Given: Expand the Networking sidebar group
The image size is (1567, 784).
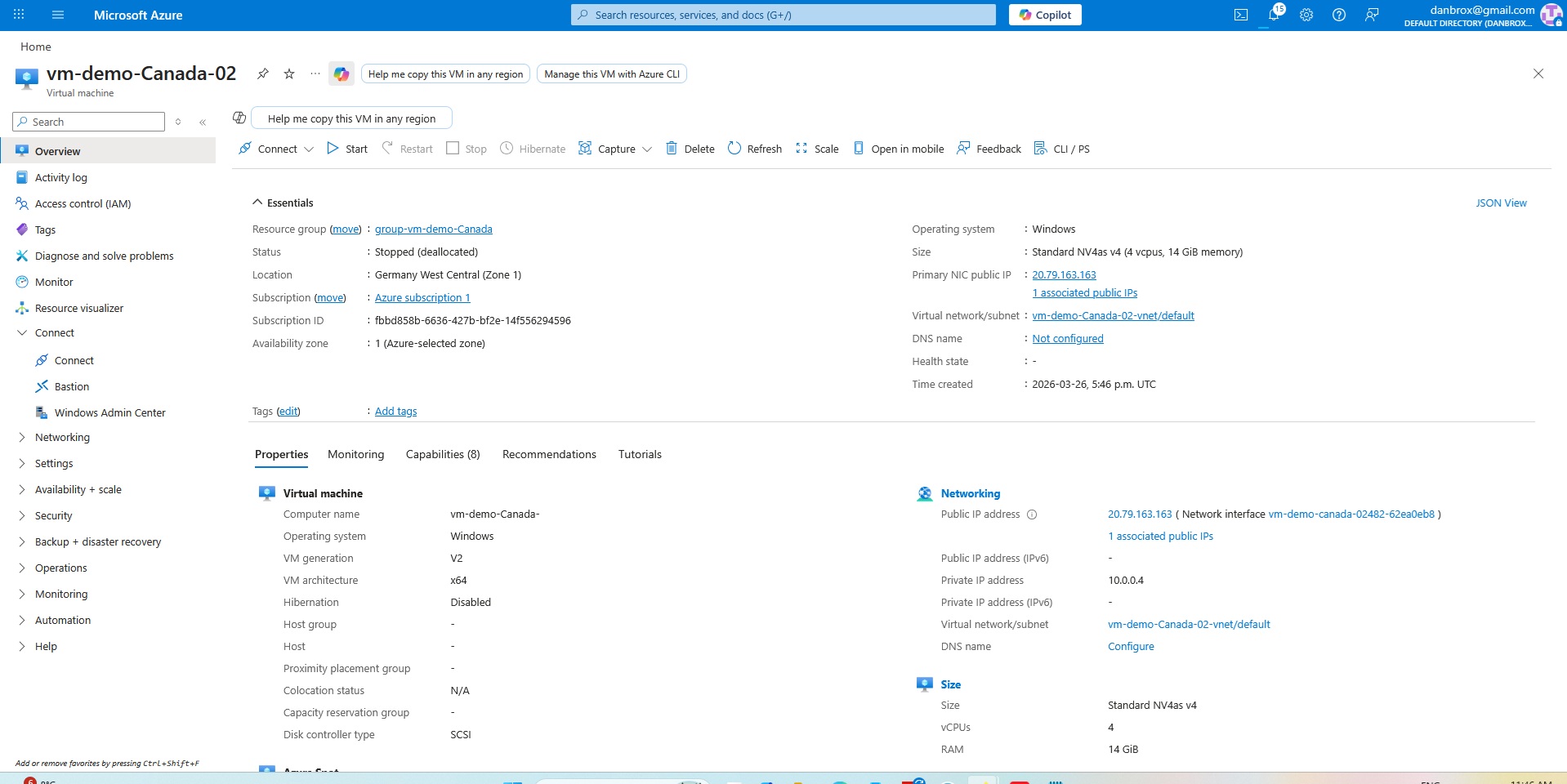Looking at the screenshot, I should (x=22, y=438).
